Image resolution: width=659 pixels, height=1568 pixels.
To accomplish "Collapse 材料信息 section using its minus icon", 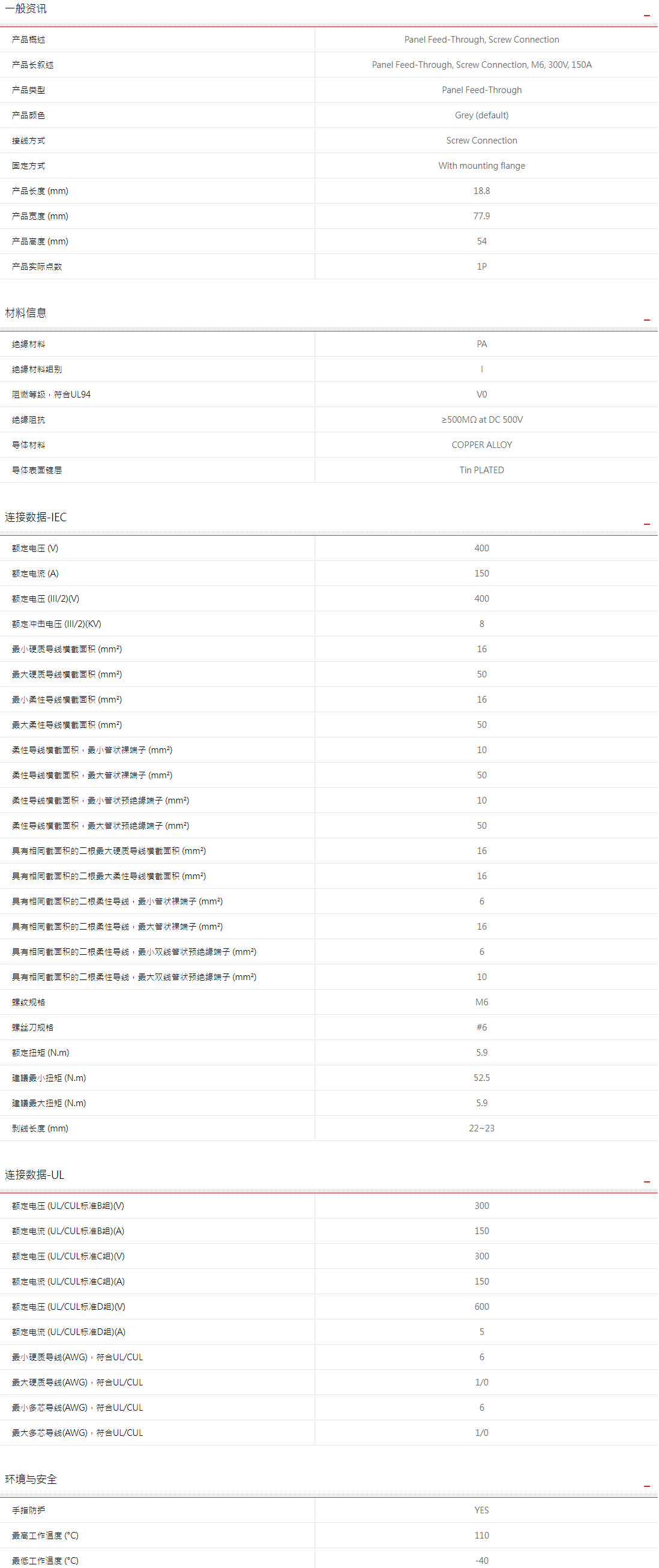I will click(646, 319).
